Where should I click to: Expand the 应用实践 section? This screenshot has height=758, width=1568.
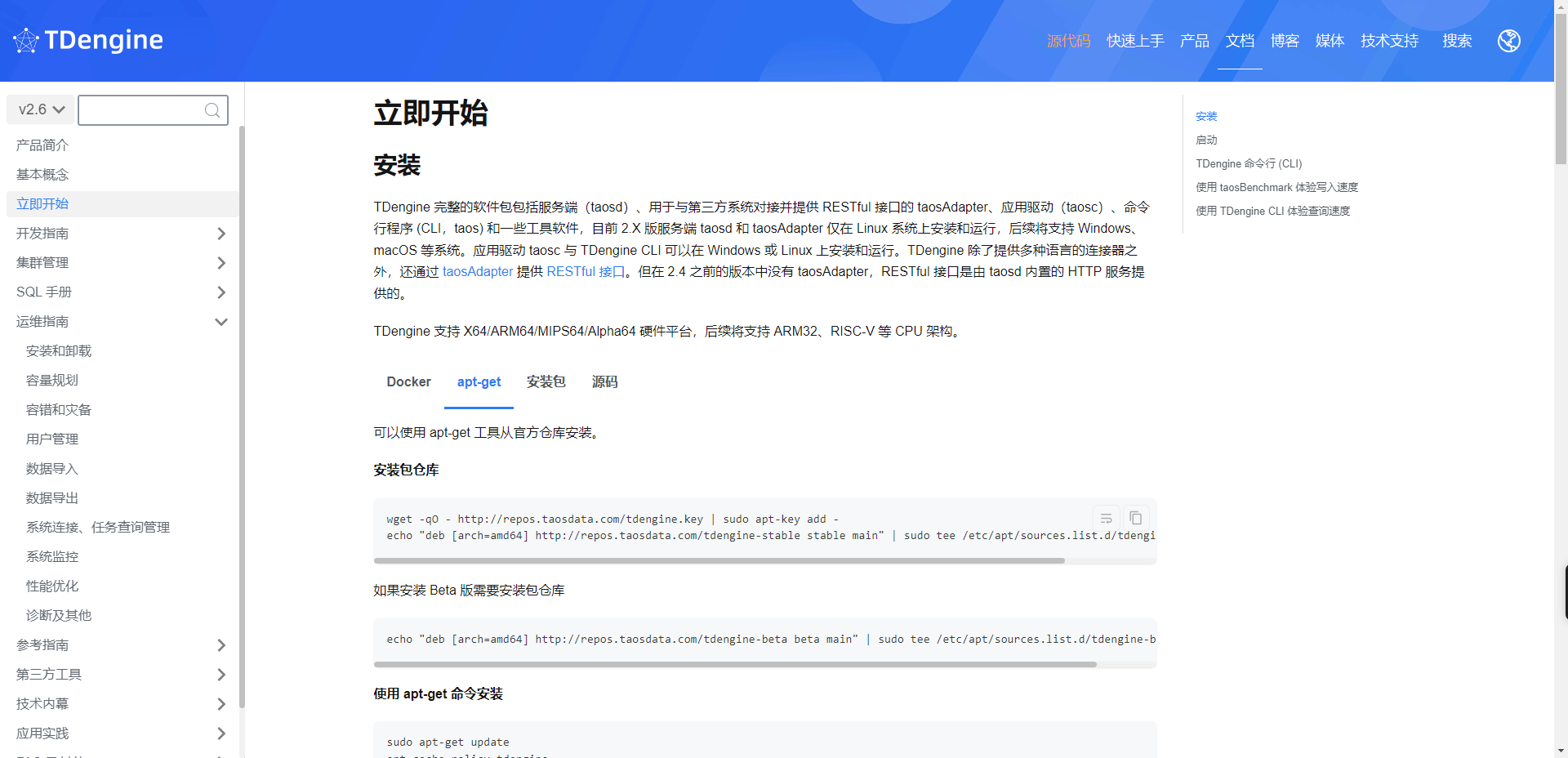pyautogui.click(x=220, y=733)
